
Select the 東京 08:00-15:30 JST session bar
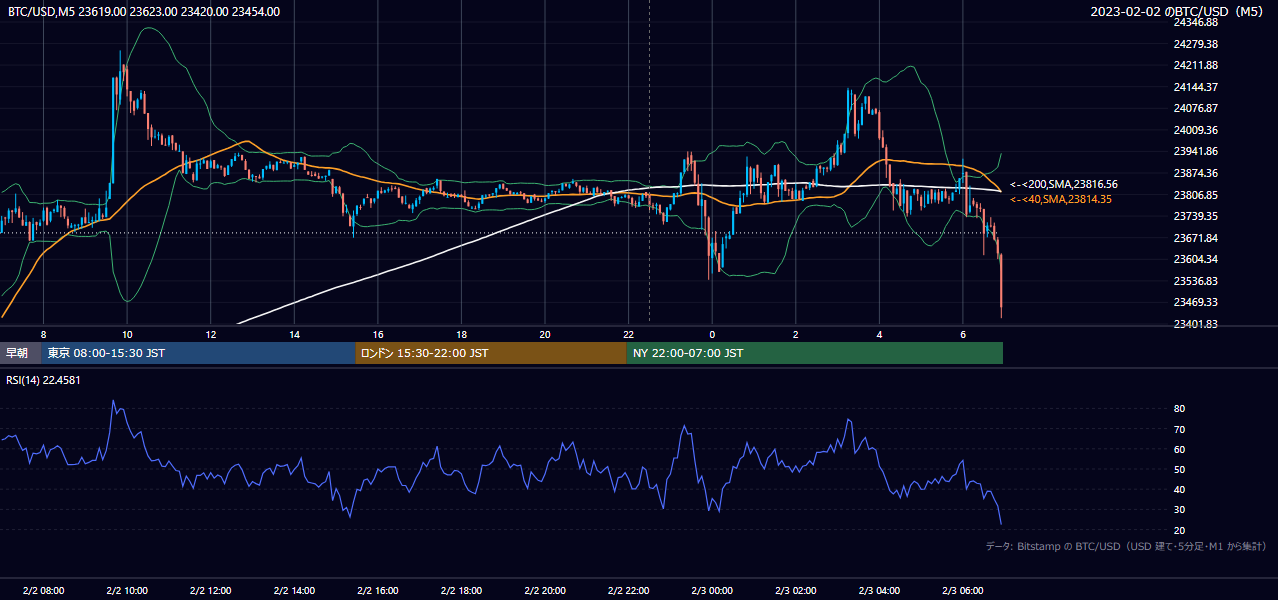coord(198,353)
